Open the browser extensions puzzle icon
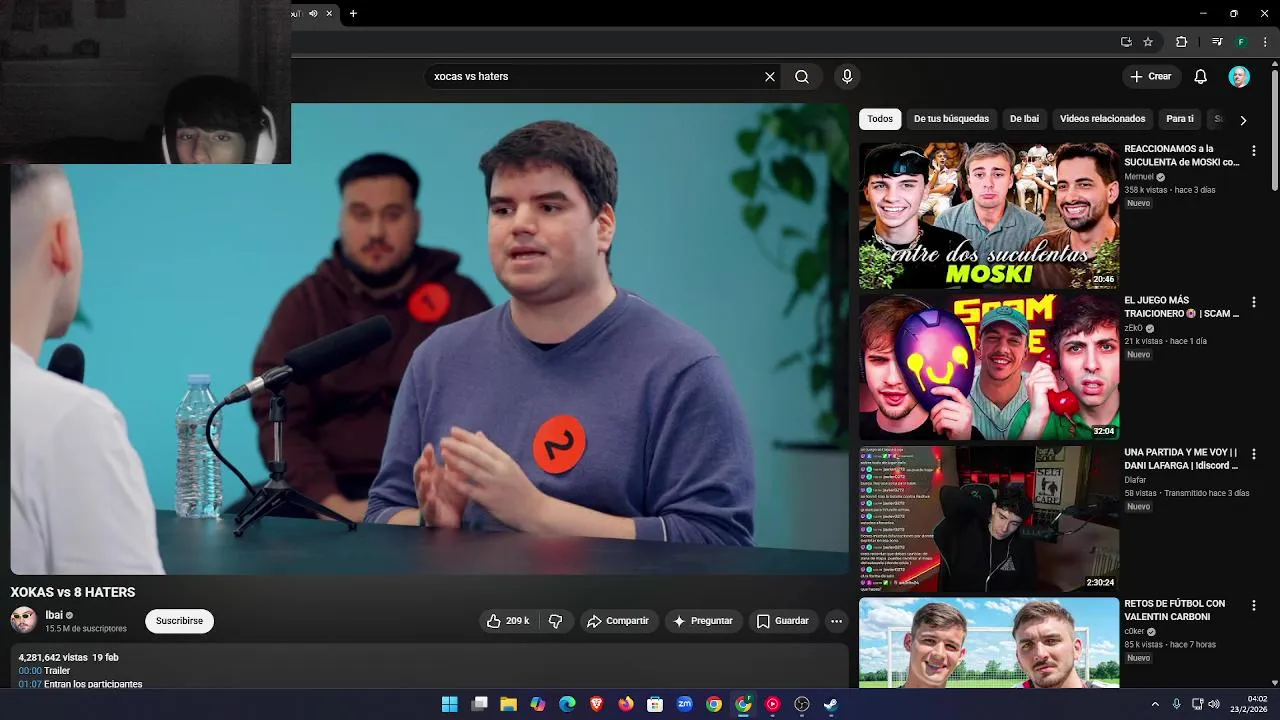The width and height of the screenshot is (1280, 720). coord(1181,42)
